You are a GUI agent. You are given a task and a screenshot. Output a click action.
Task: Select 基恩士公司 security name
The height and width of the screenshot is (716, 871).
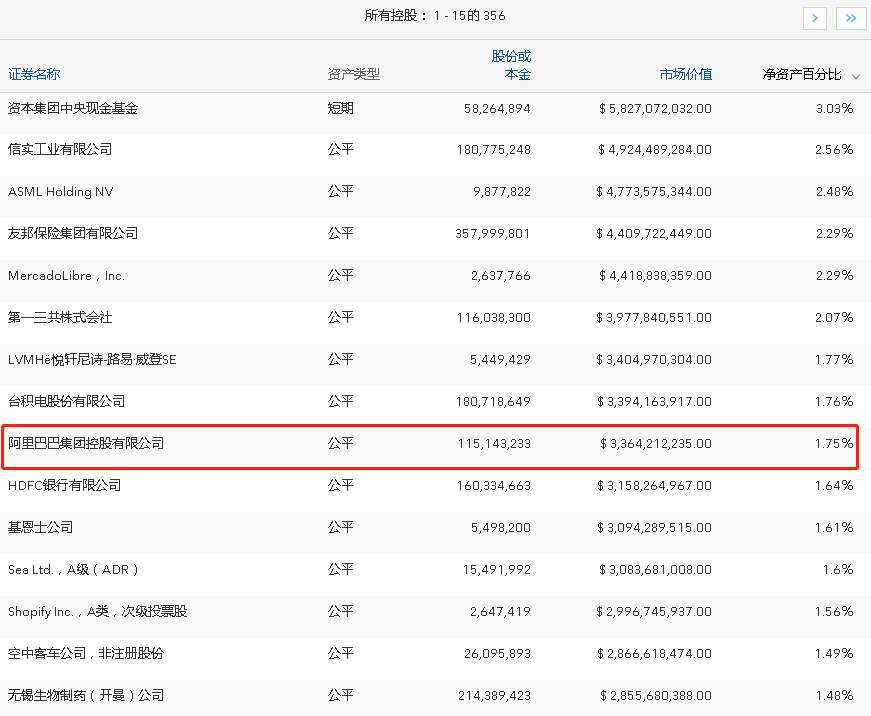(41, 527)
